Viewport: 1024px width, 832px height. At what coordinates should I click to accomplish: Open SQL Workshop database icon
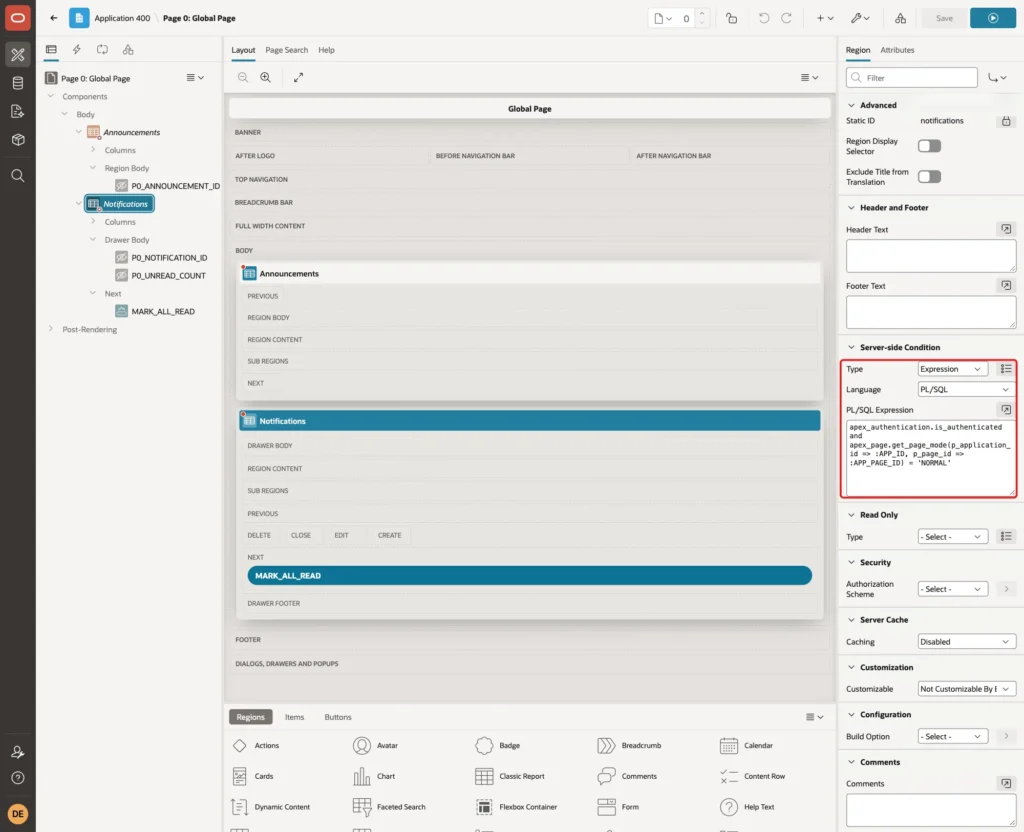18,83
